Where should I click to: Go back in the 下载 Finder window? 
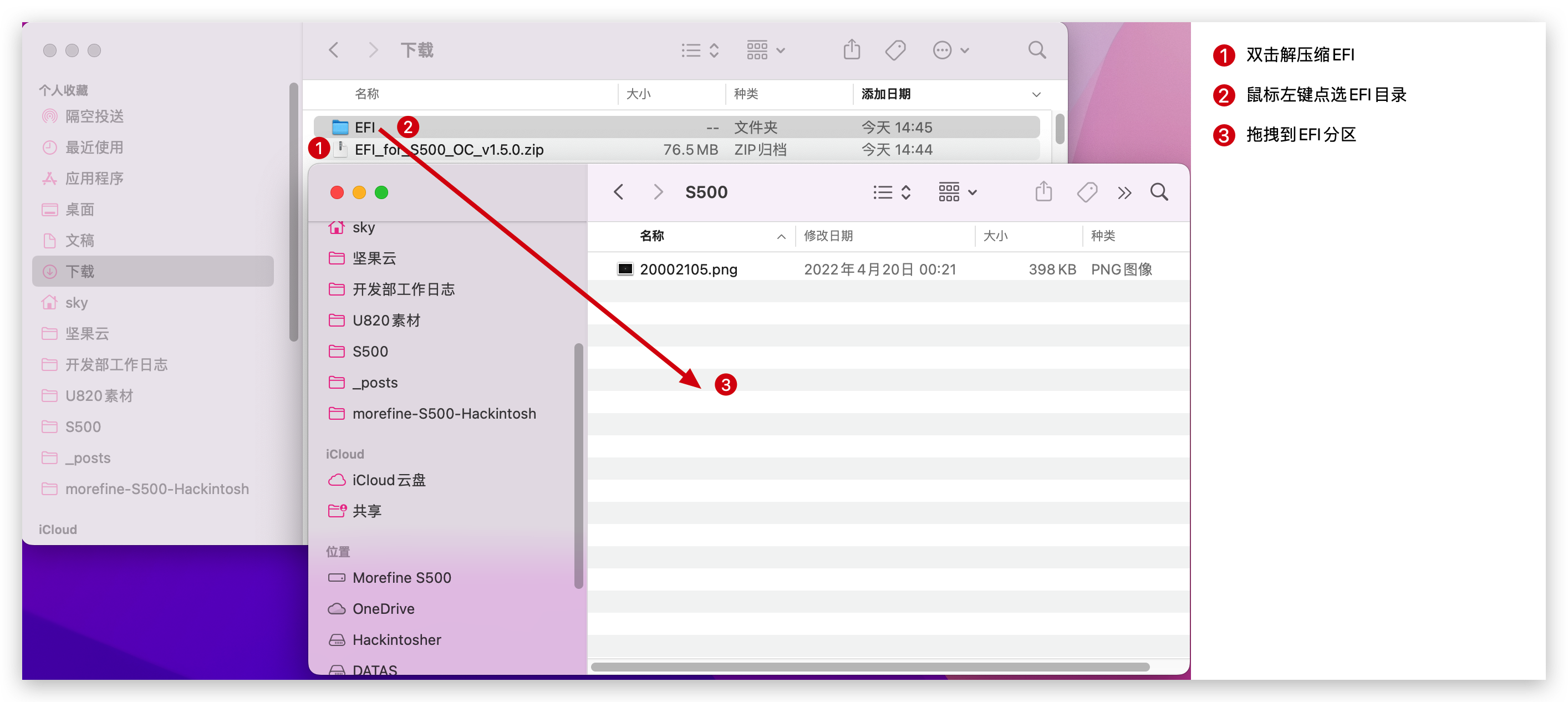334,50
